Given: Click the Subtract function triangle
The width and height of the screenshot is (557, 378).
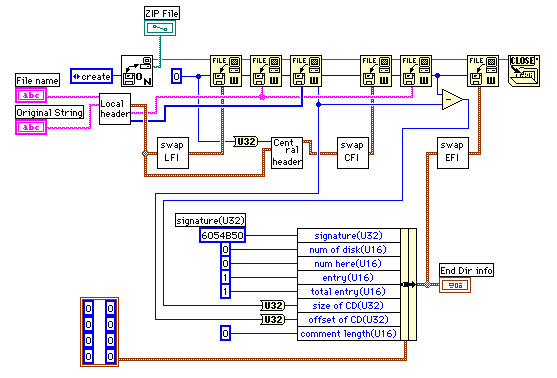Looking at the screenshot, I should [x=452, y=100].
